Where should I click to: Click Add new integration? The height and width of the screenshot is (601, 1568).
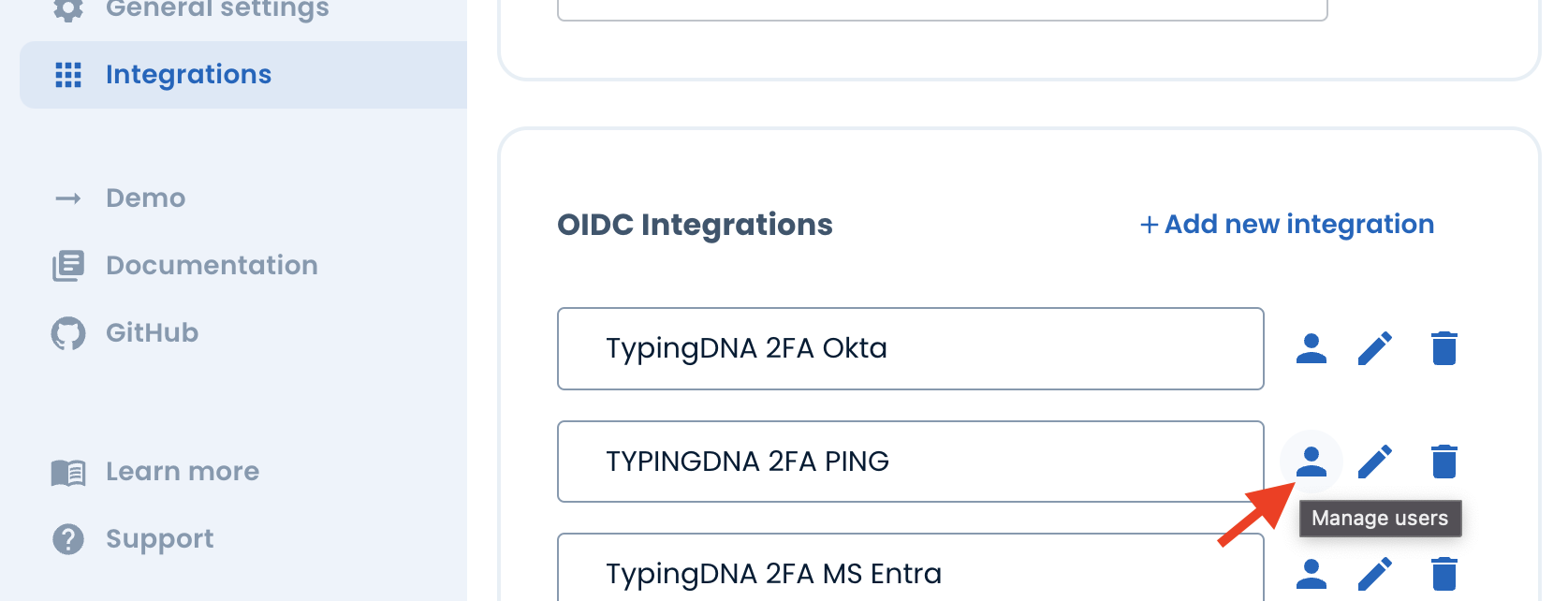point(1286,225)
